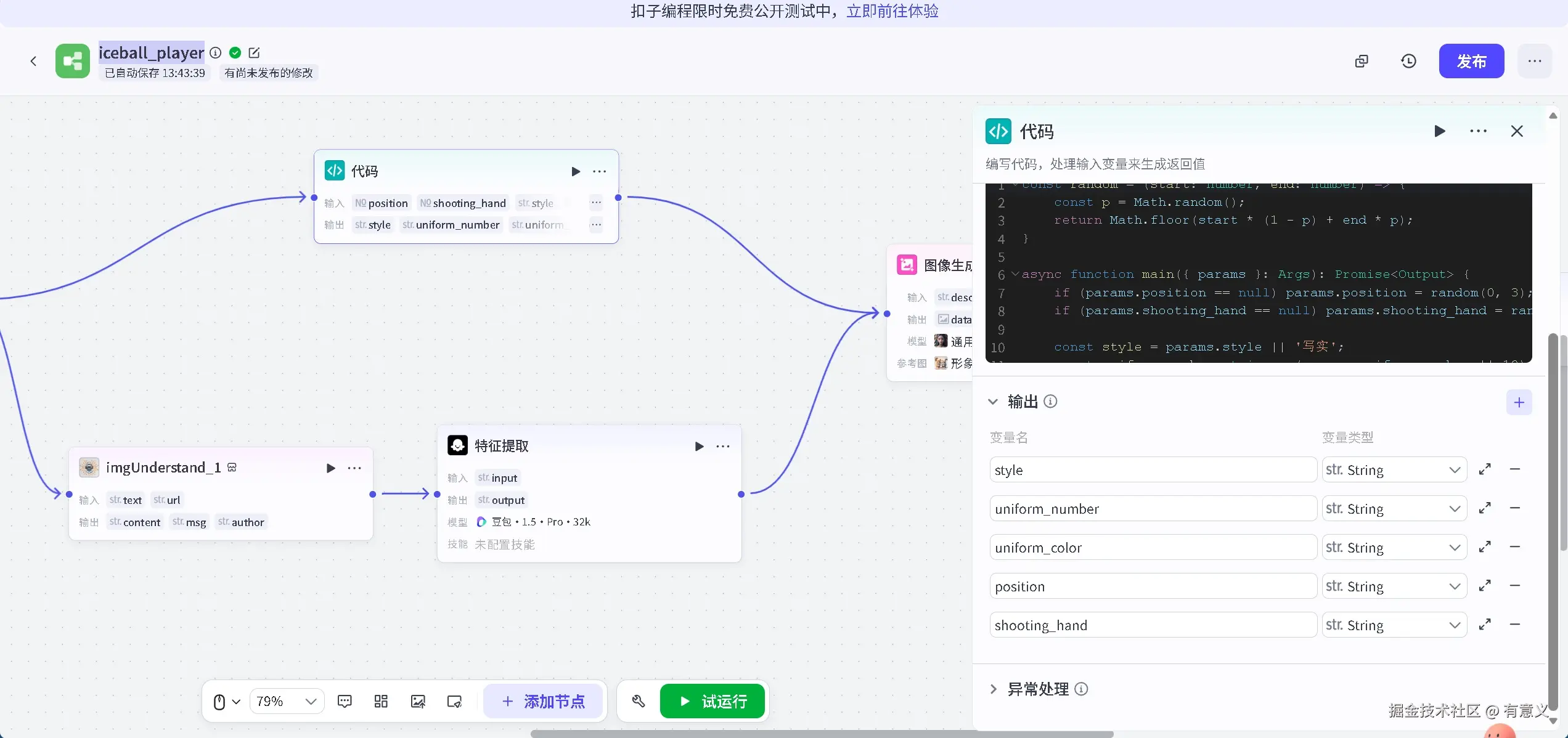Click the edit pencil icon beside iceball_player
Viewport: 1568px width, 738px height.
click(x=254, y=53)
